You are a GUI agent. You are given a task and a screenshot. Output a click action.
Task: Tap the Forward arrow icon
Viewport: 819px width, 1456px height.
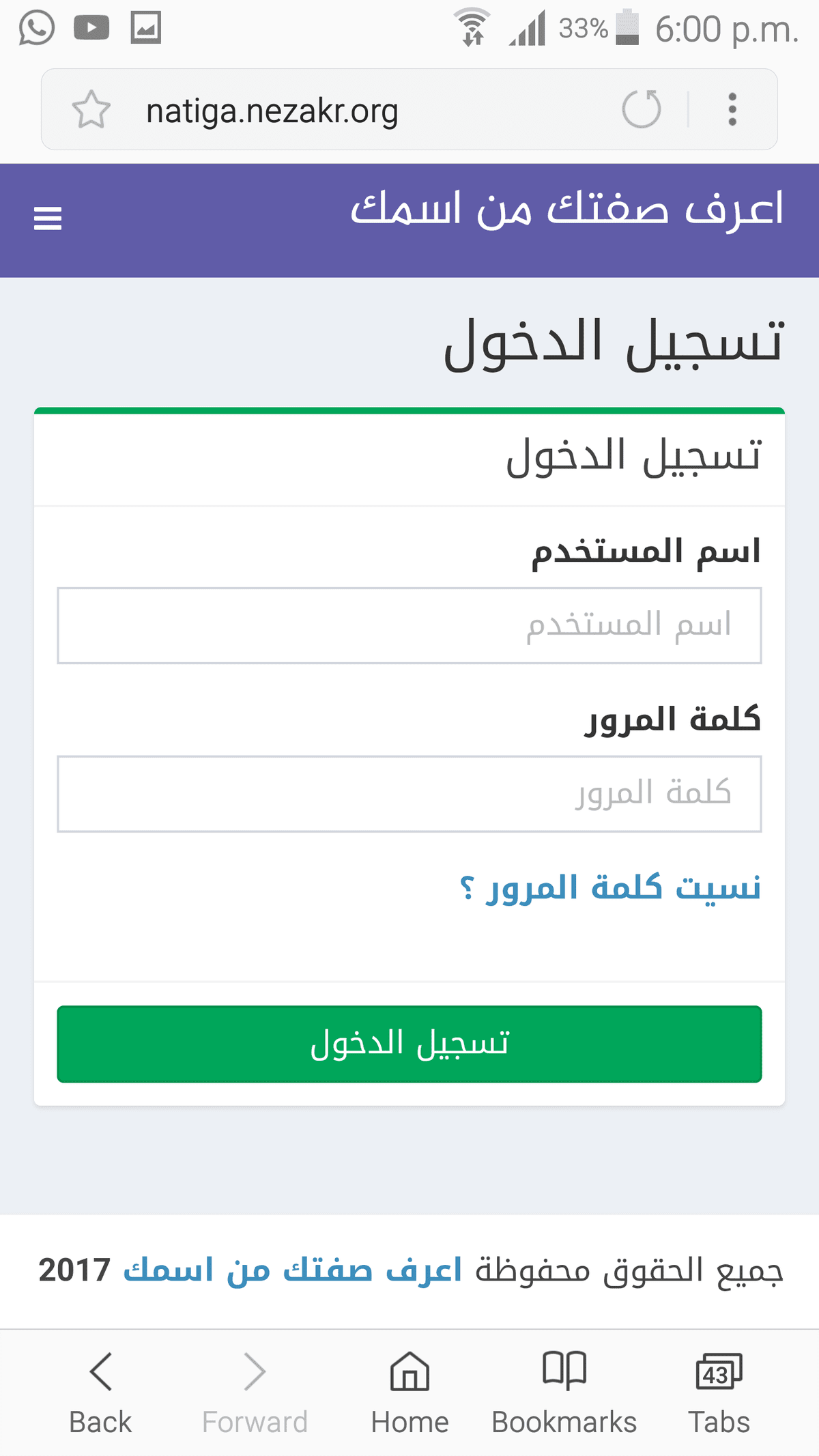click(x=255, y=1372)
